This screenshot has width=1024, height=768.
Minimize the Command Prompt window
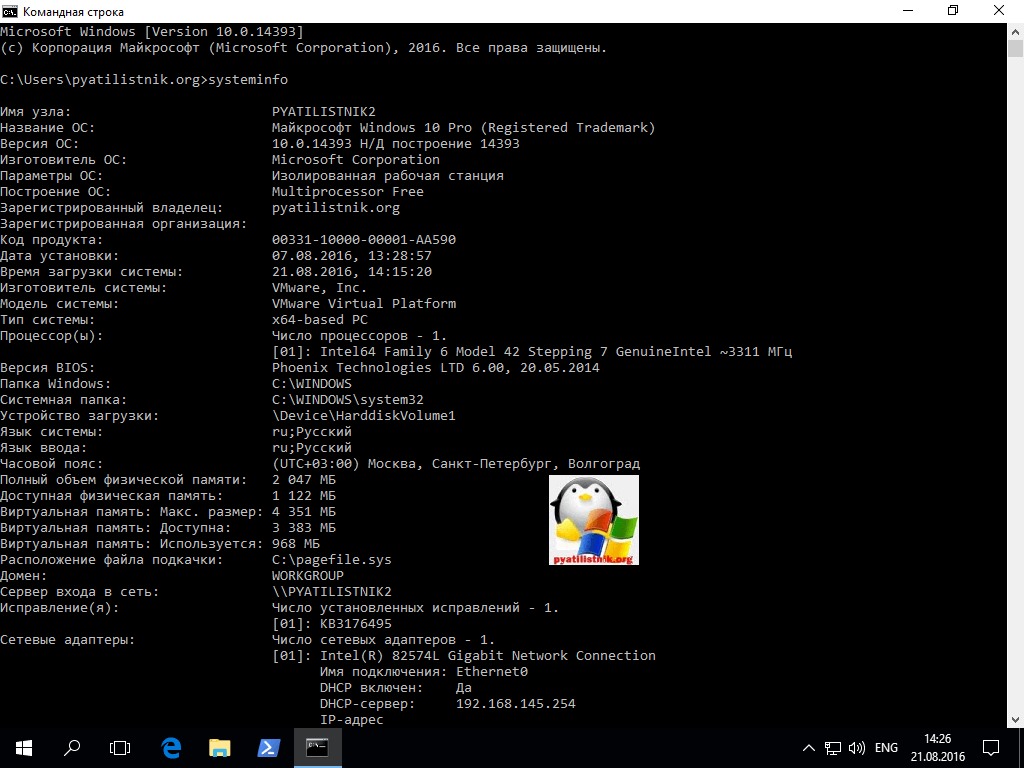[907, 11]
